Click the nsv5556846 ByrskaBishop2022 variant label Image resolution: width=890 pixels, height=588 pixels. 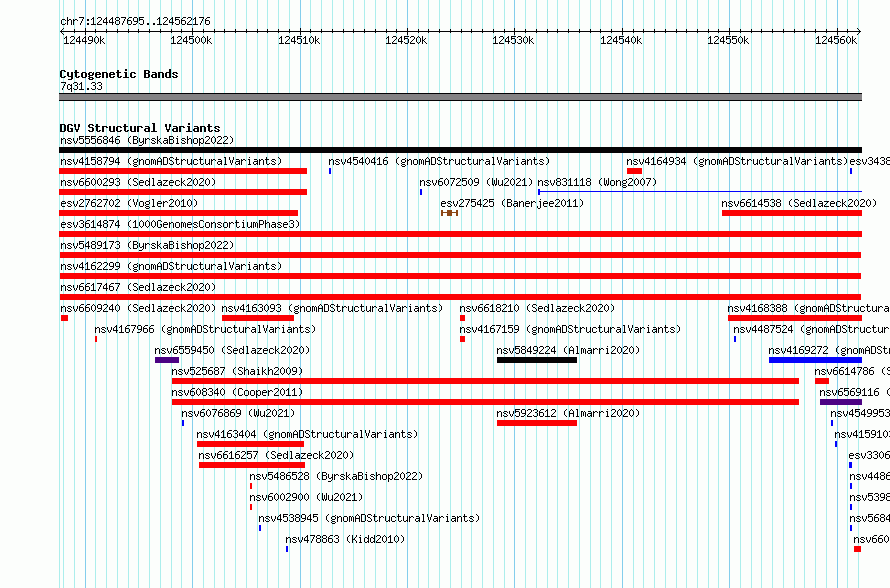click(147, 140)
